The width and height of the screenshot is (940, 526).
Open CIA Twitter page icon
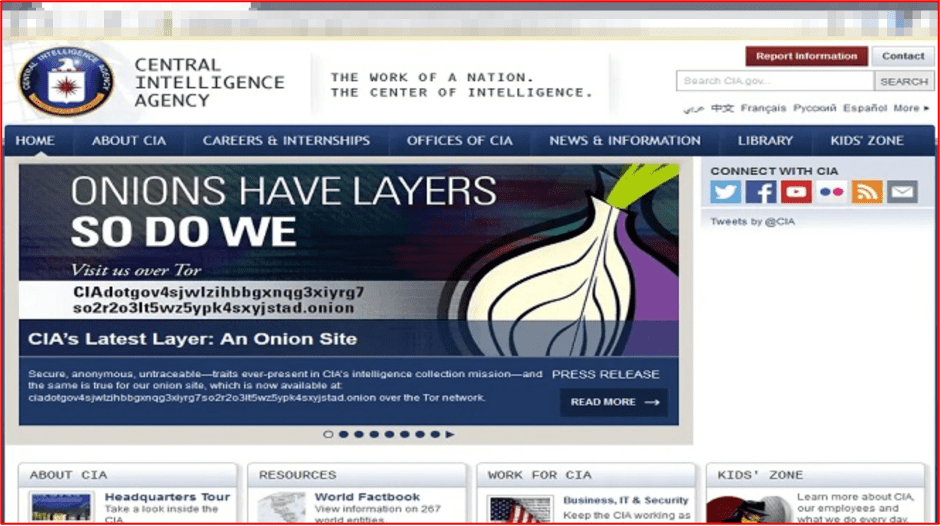pos(725,192)
